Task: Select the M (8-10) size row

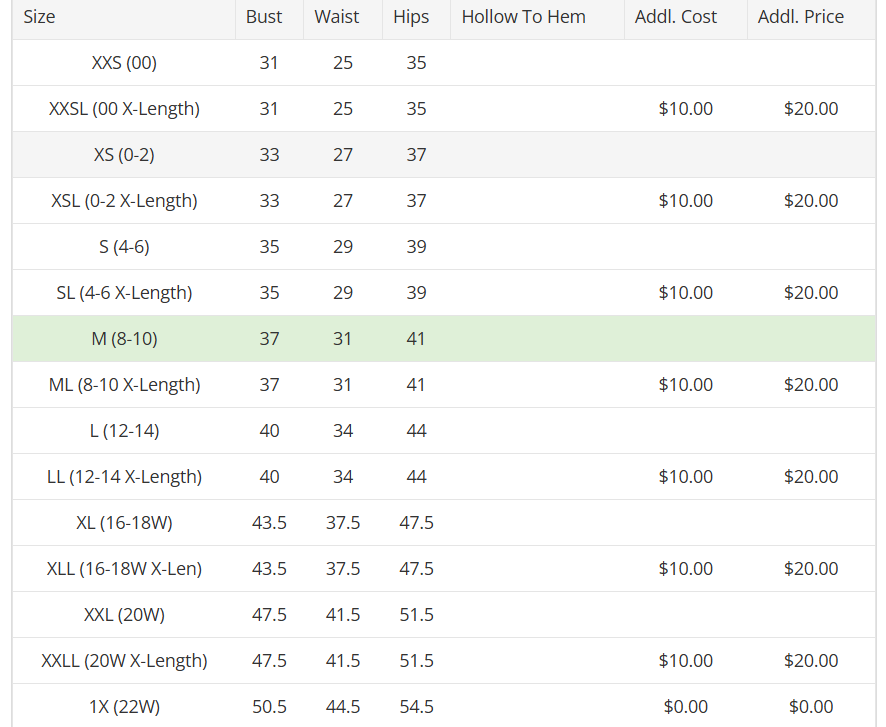Action: [x=444, y=338]
